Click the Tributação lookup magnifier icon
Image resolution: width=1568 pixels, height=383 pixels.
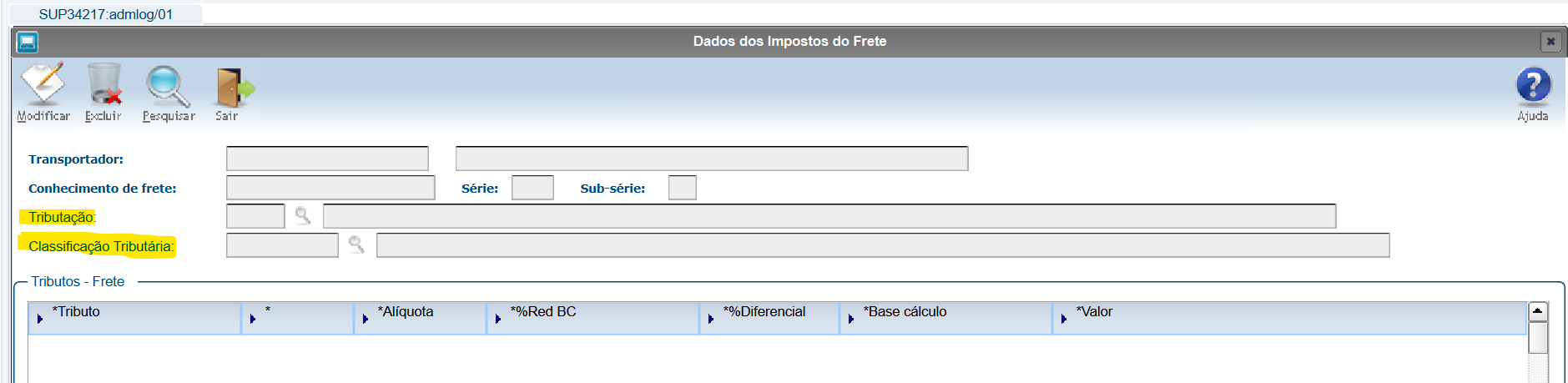pyautogui.click(x=303, y=216)
